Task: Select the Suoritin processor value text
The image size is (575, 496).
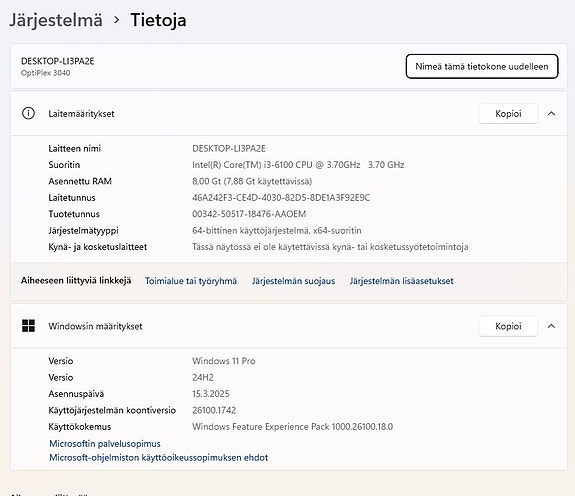Action: pyautogui.click(x=298, y=165)
